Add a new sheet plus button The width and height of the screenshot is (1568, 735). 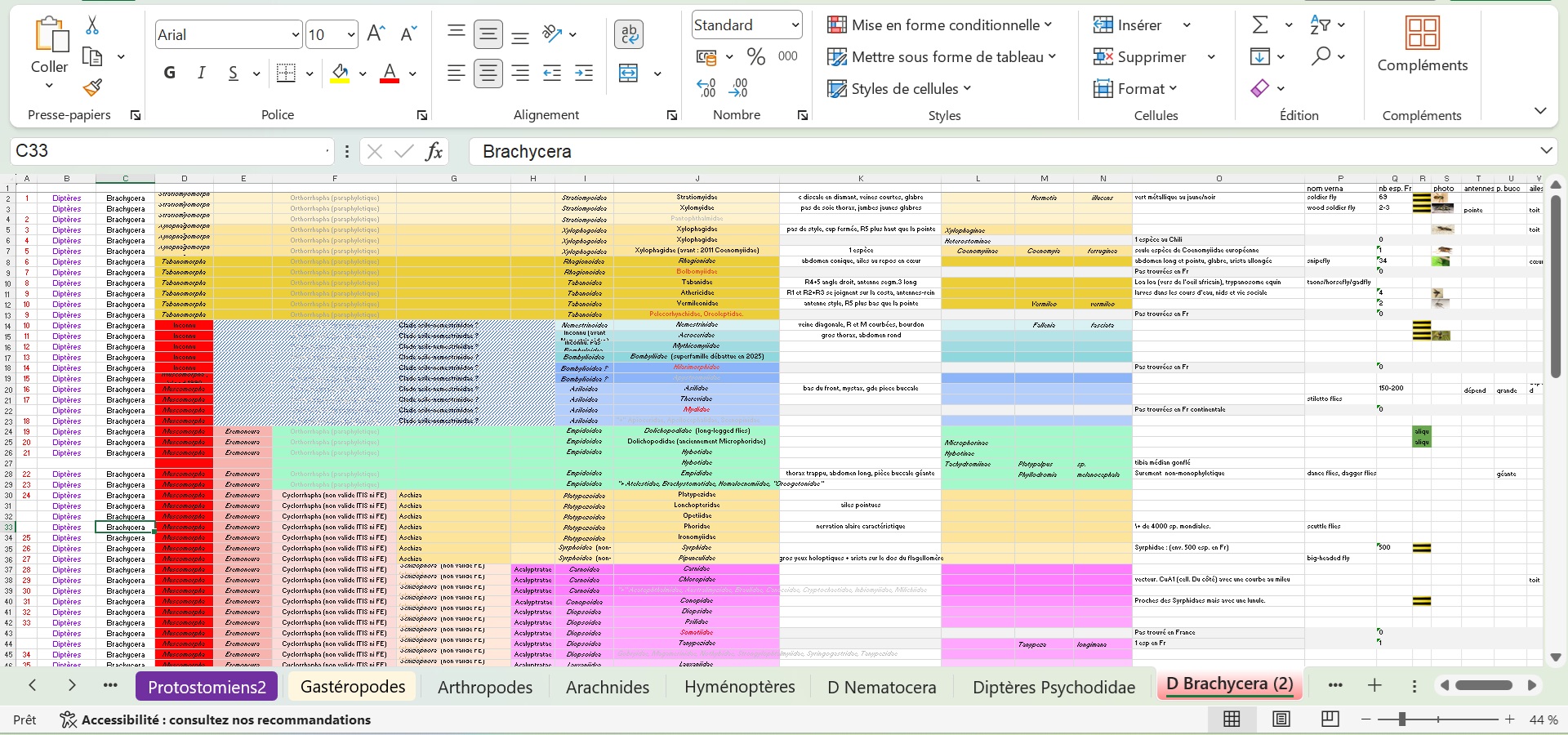pyautogui.click(x=1374, y=685)
